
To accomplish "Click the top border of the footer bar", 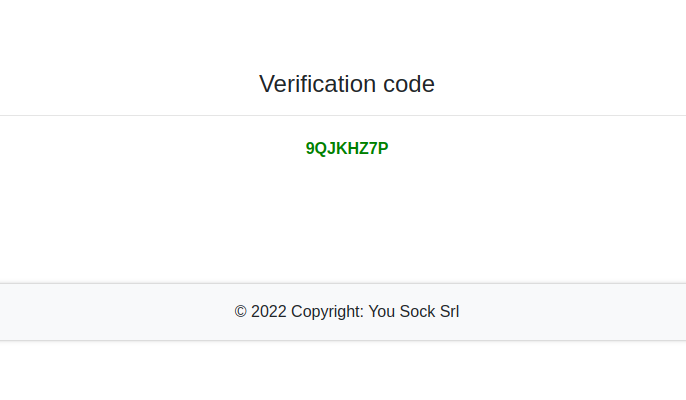I will [343, 283].
